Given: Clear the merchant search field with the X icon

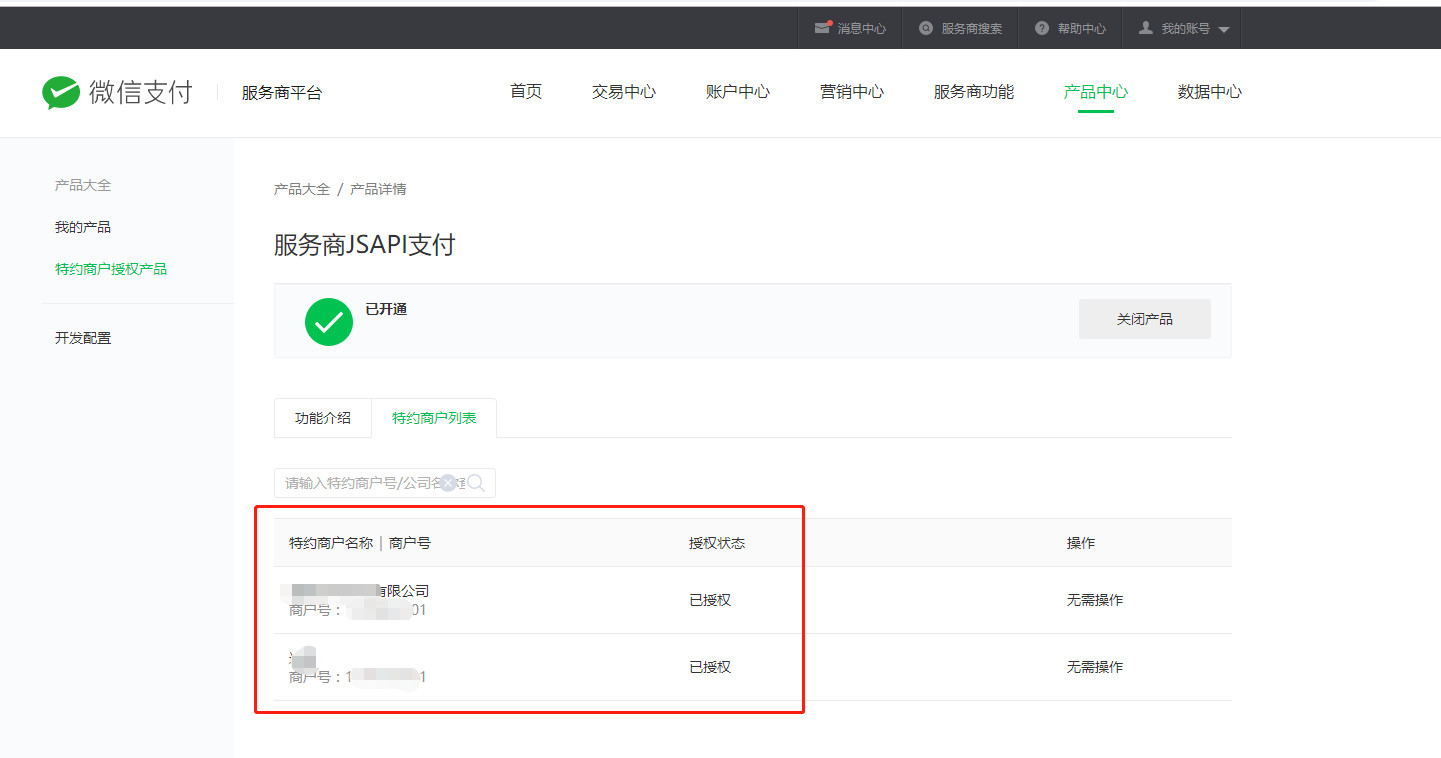Looking at the screenshot, I should coord(448,483).
